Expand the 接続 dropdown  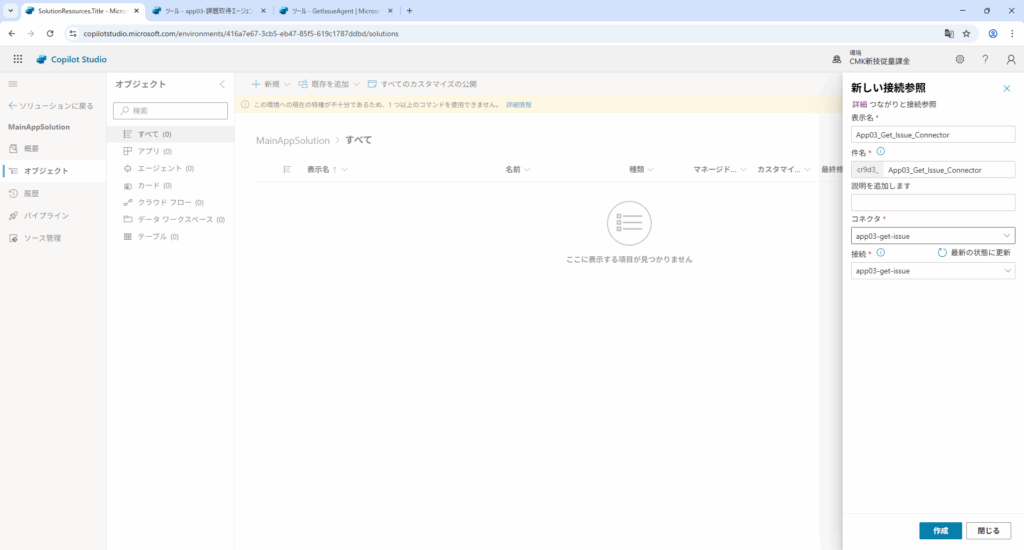pos(1006,271)
